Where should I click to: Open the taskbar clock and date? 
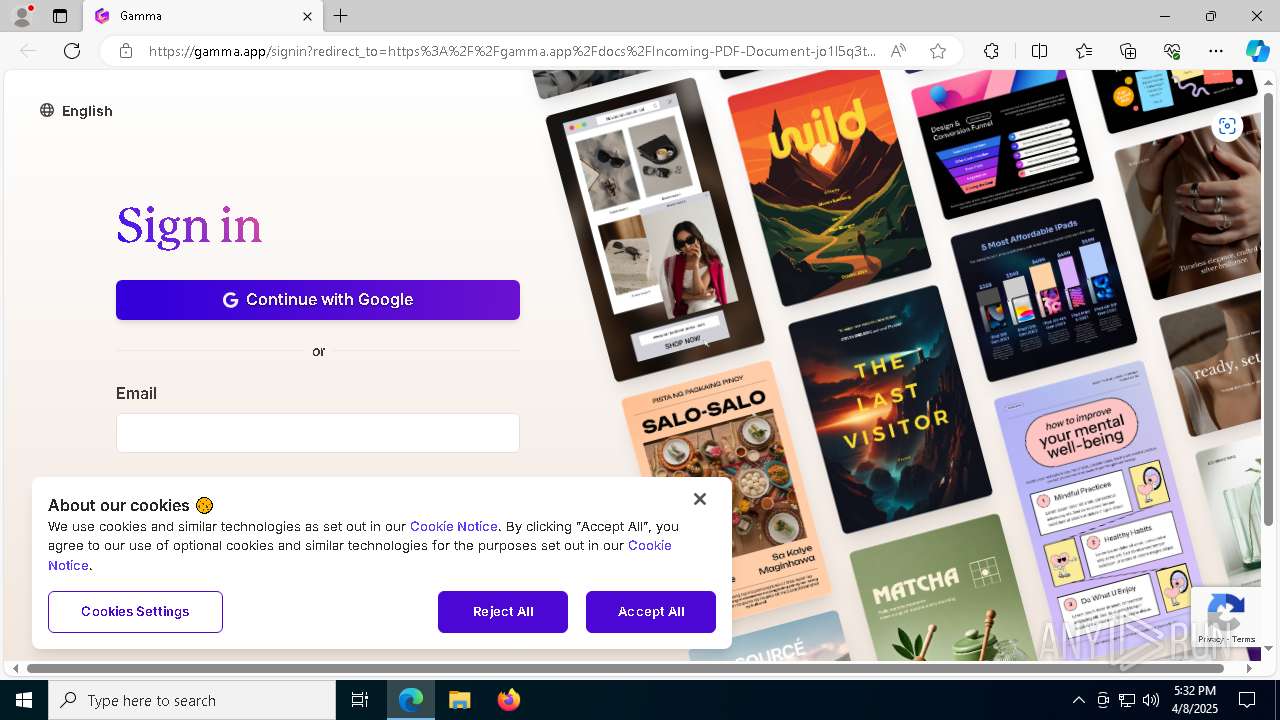[1195, 700]
